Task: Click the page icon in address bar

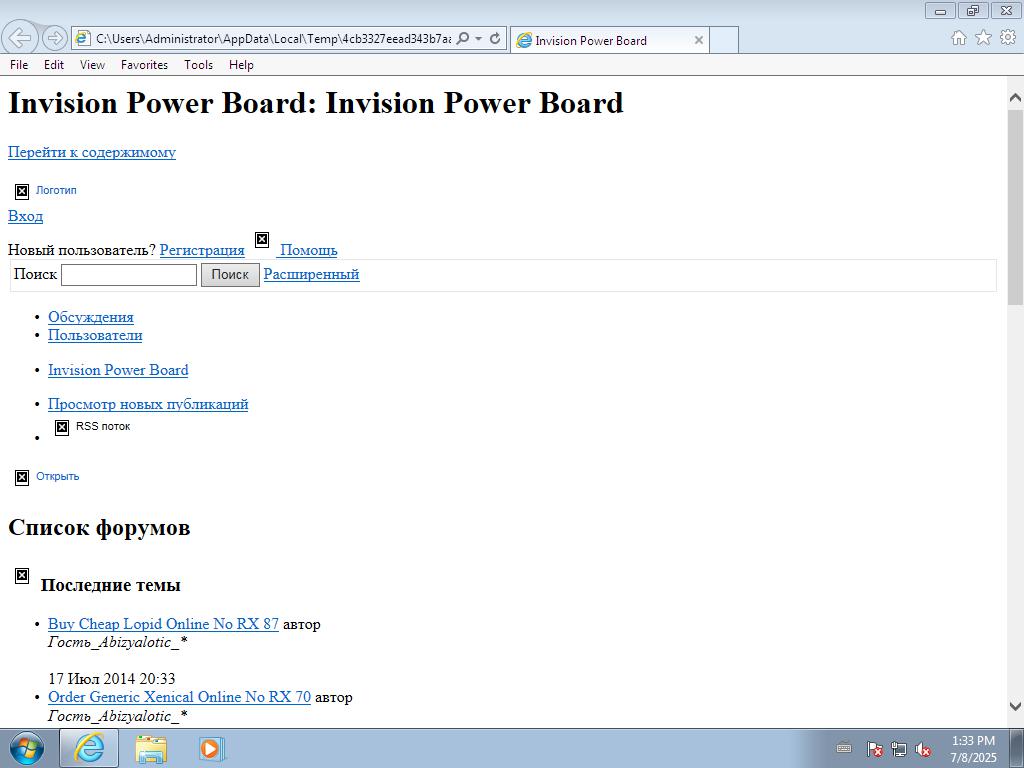Action: [82, 39]
